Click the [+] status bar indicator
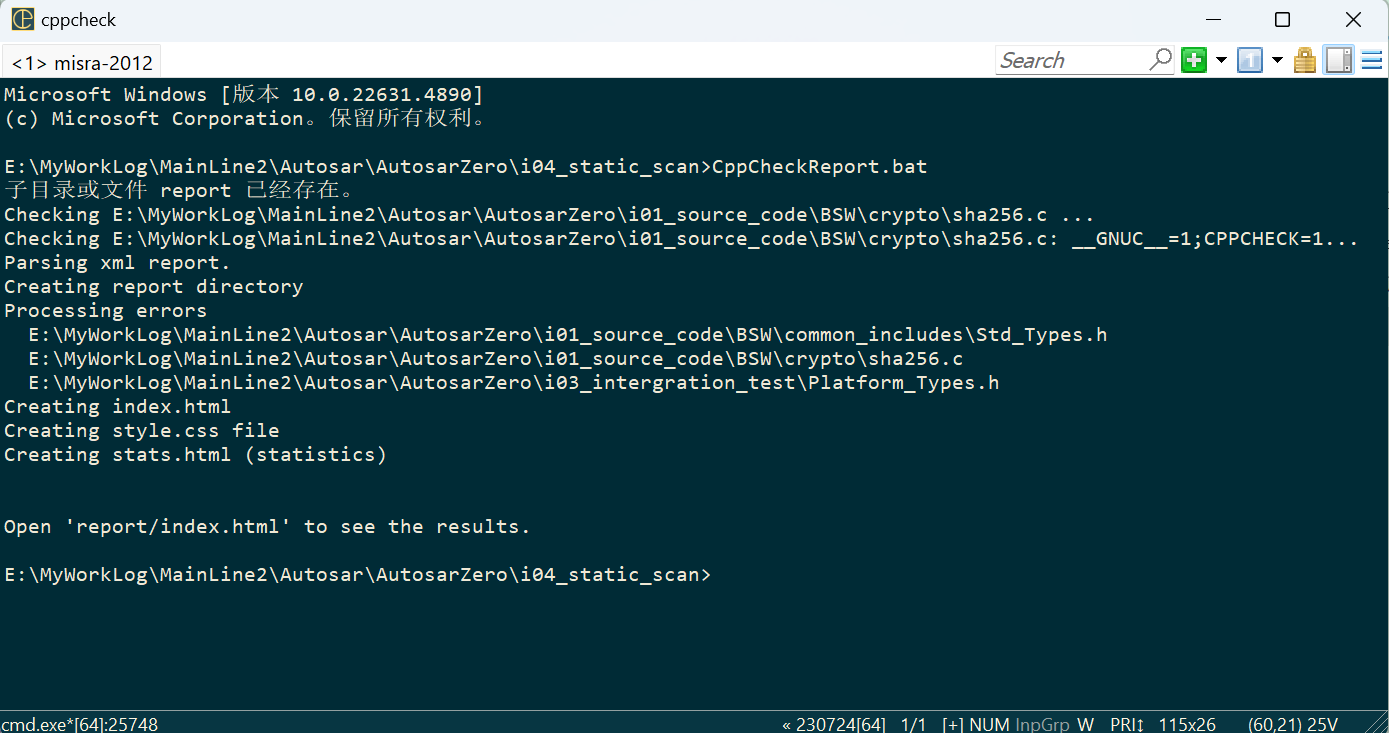The width and height of the screenshot is (1389, 733). (x=953, y=724)
